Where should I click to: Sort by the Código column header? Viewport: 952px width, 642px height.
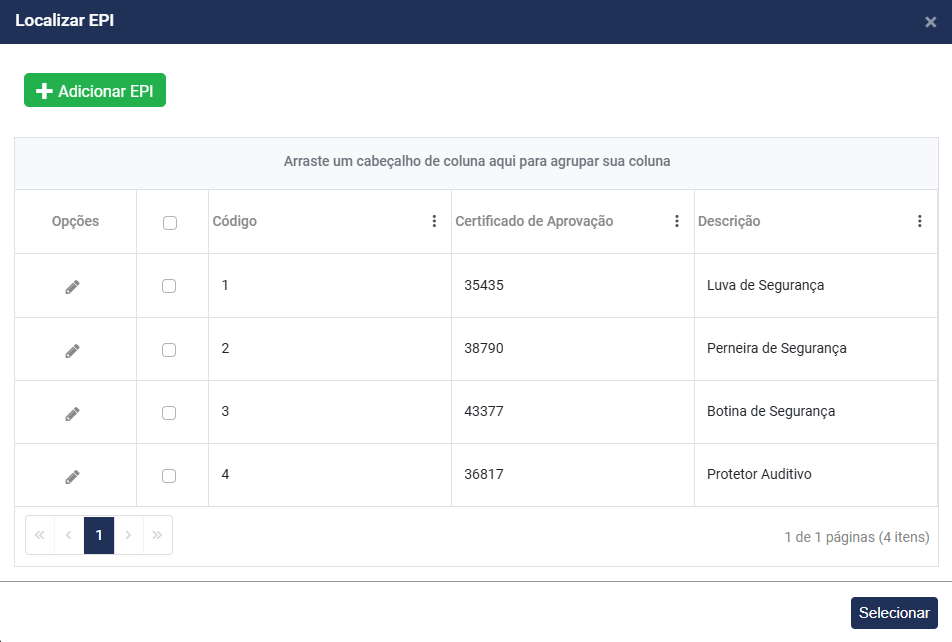[235, 221]
